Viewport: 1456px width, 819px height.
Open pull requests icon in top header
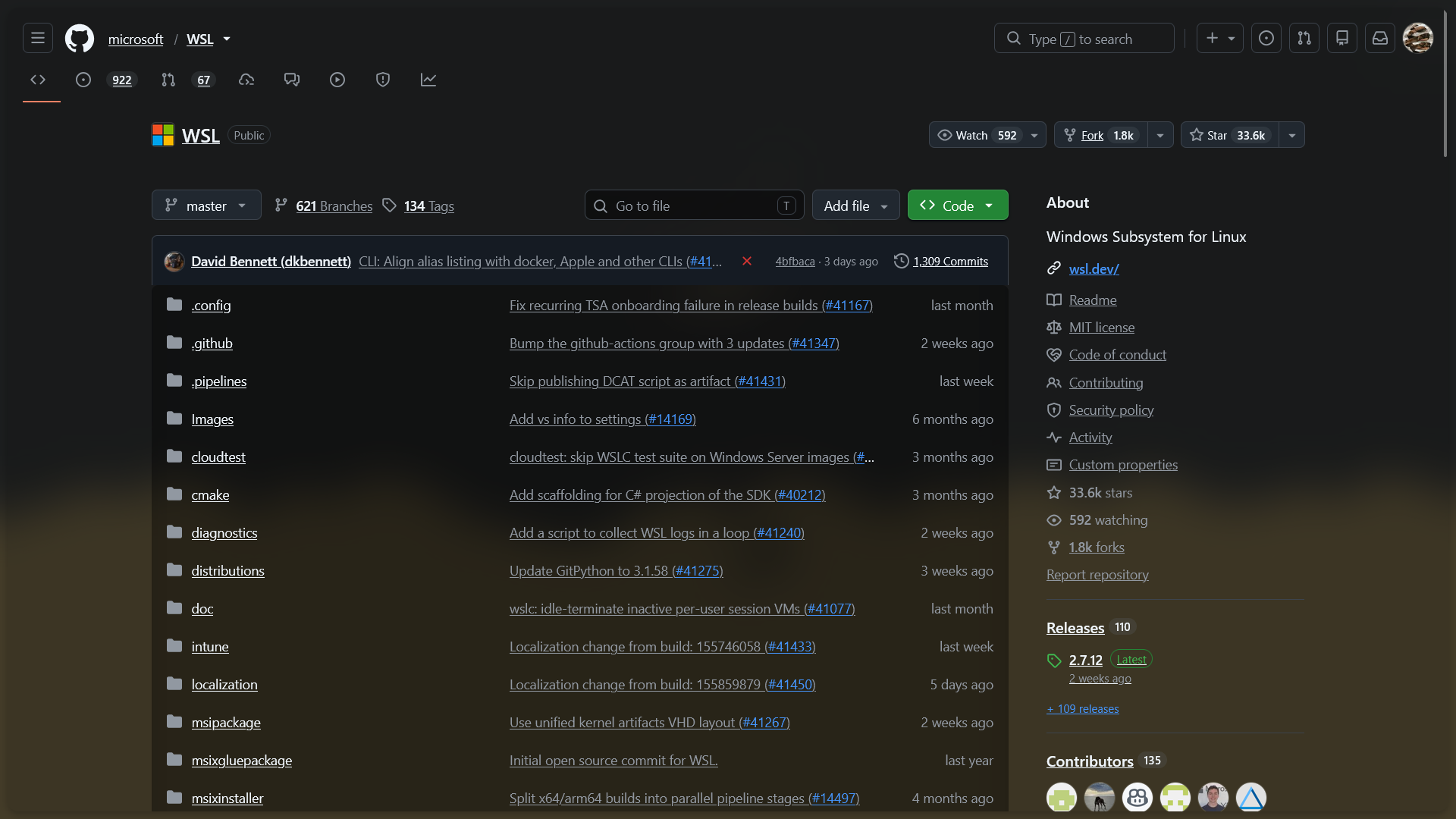tap(1304, 38)
